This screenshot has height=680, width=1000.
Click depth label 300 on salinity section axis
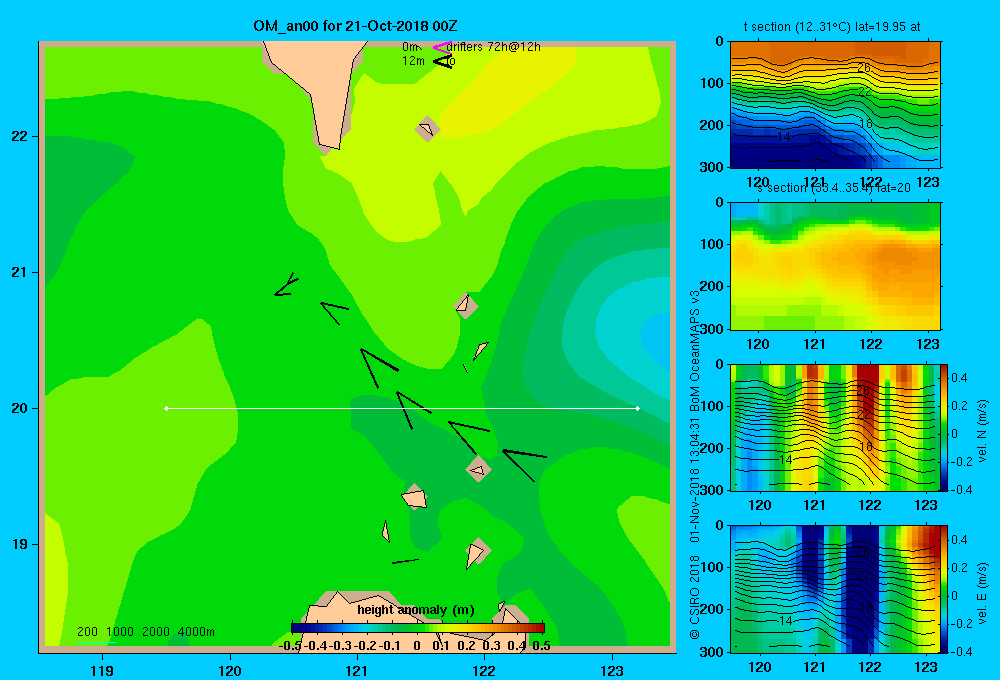pos(712,329)
